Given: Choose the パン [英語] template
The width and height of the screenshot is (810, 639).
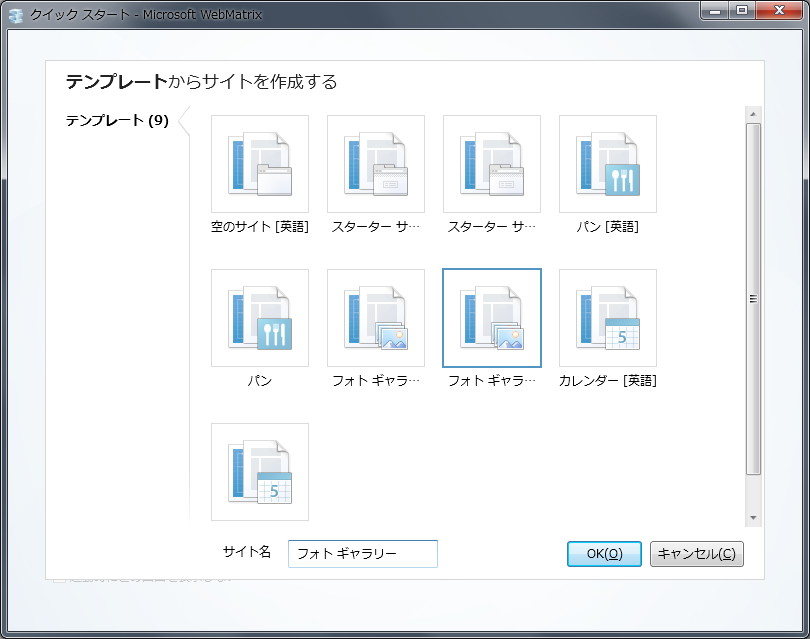Looking at the screenshot, I should pyautogui.click(x=607, y=165).
